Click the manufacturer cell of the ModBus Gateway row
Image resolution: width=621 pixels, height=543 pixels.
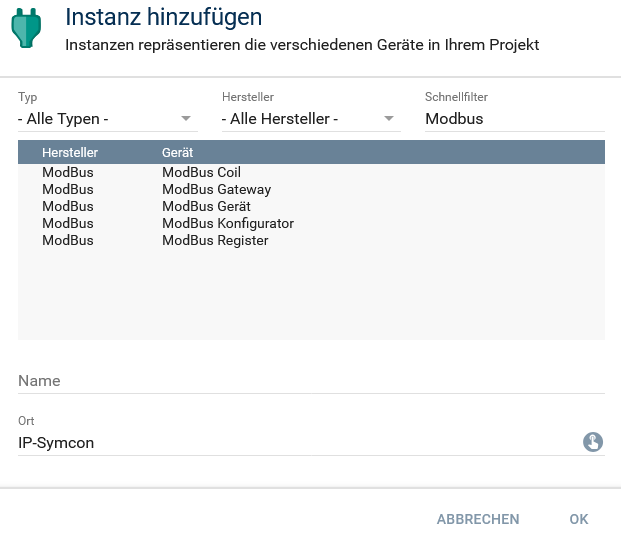[68, 189]
